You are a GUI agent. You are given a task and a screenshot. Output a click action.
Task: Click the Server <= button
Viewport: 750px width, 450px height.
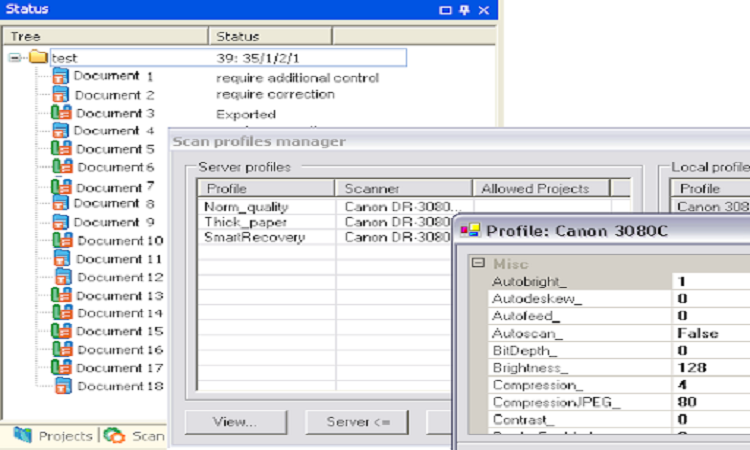coord(359,422)
